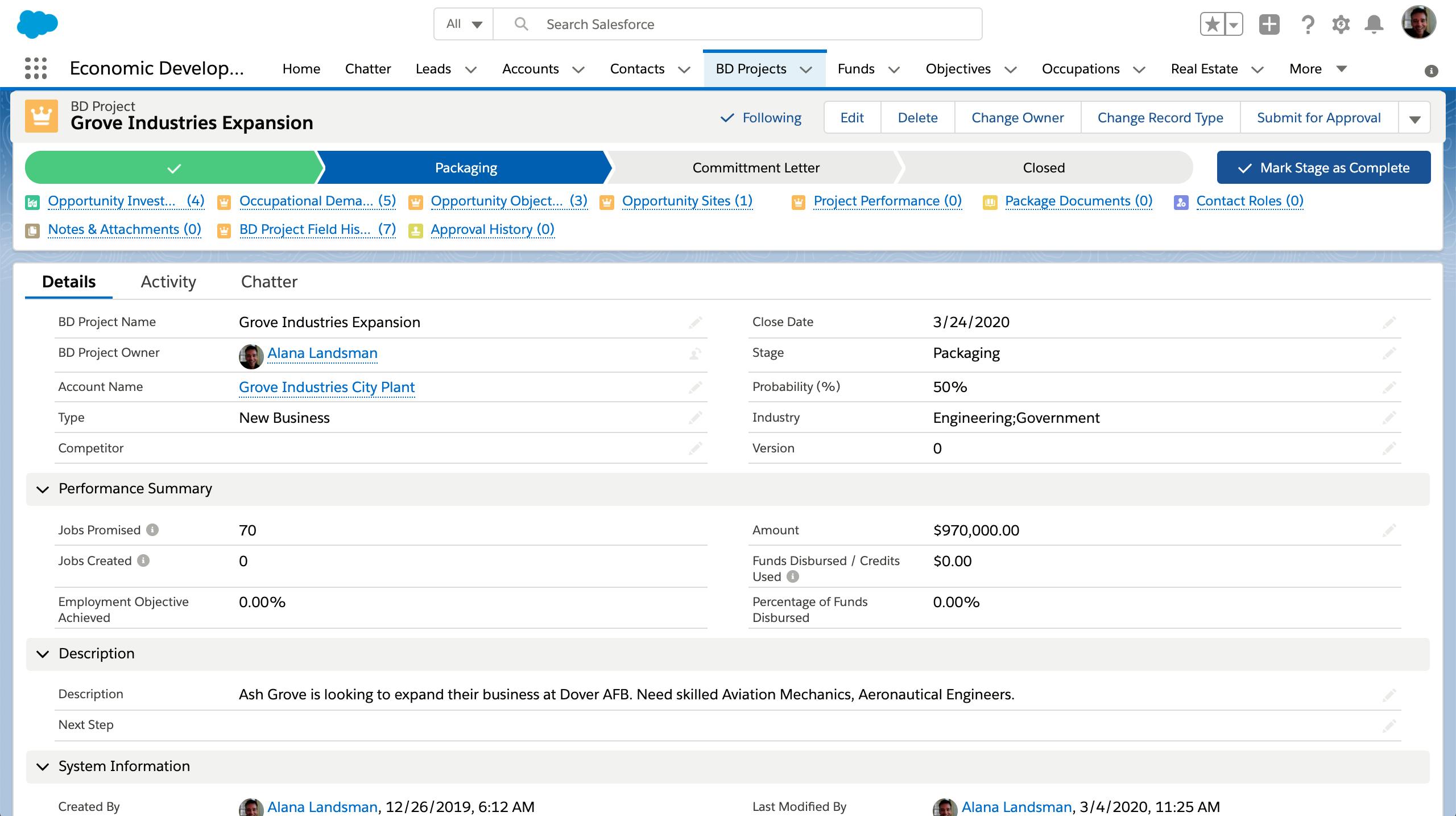Toggle the Following button
This screenshot has height=816, width=1456.
(761, 118)
